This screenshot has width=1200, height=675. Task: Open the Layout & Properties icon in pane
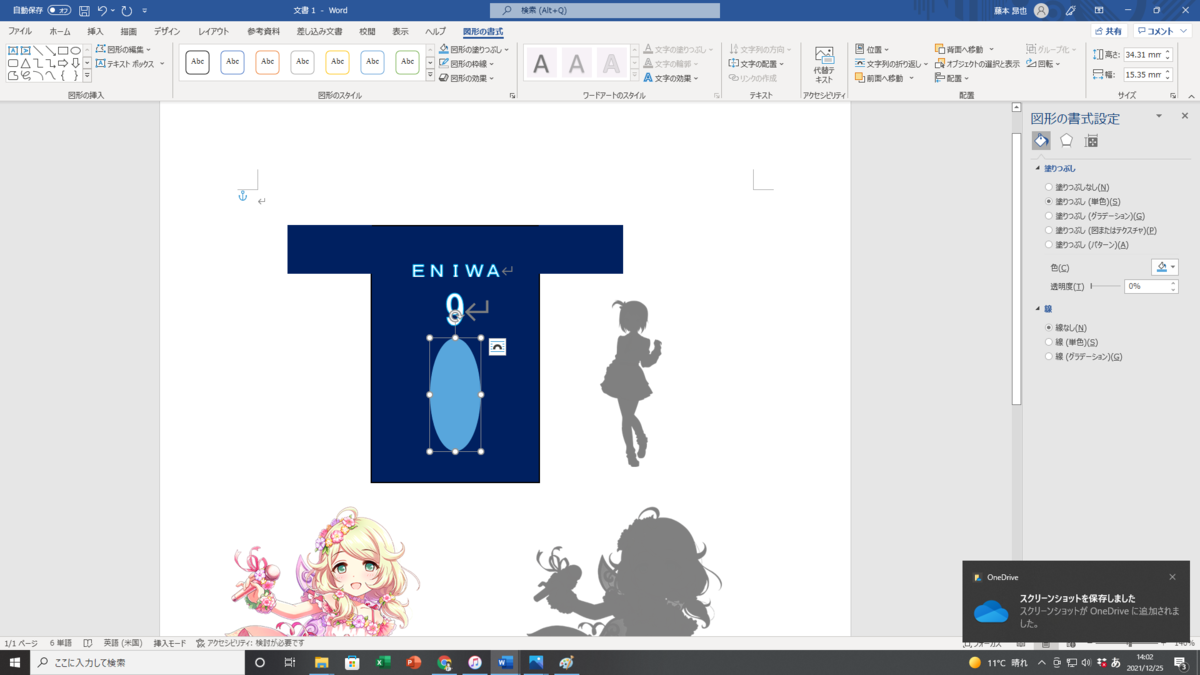(x=1092, y=141)
